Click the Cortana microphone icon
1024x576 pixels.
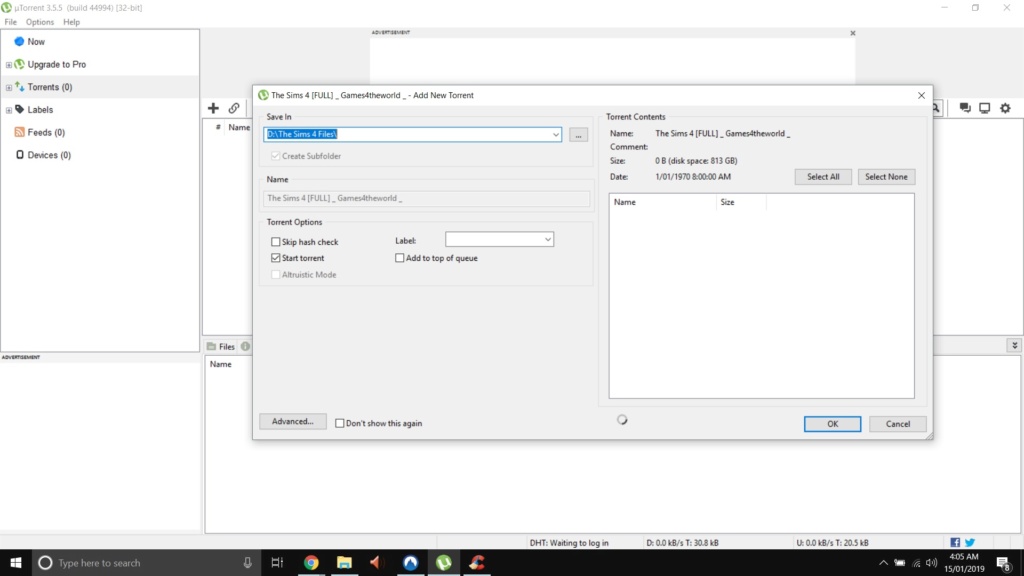tap(248, 562)
